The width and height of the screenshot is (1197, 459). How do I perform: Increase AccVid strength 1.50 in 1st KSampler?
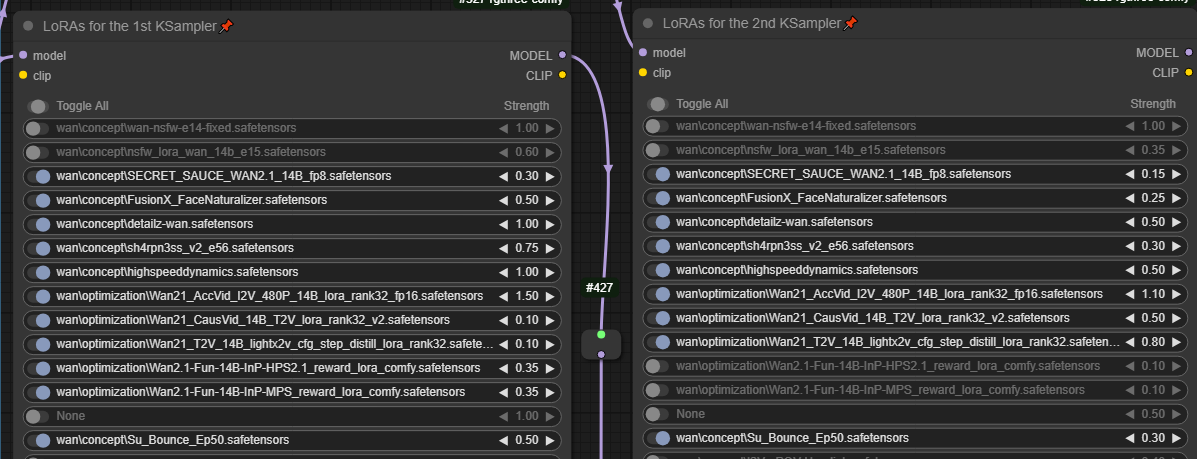click(x=550, y=296)
